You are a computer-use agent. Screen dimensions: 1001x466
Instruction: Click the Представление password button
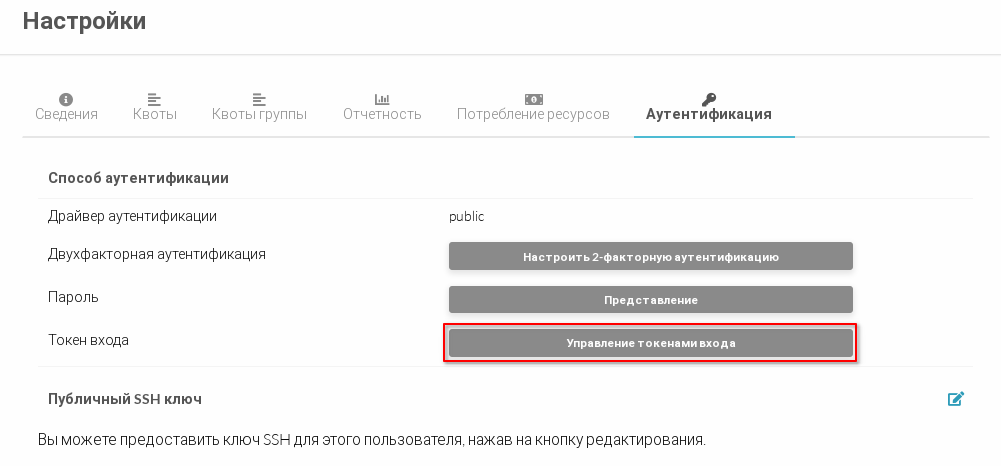tap(650, 300)
